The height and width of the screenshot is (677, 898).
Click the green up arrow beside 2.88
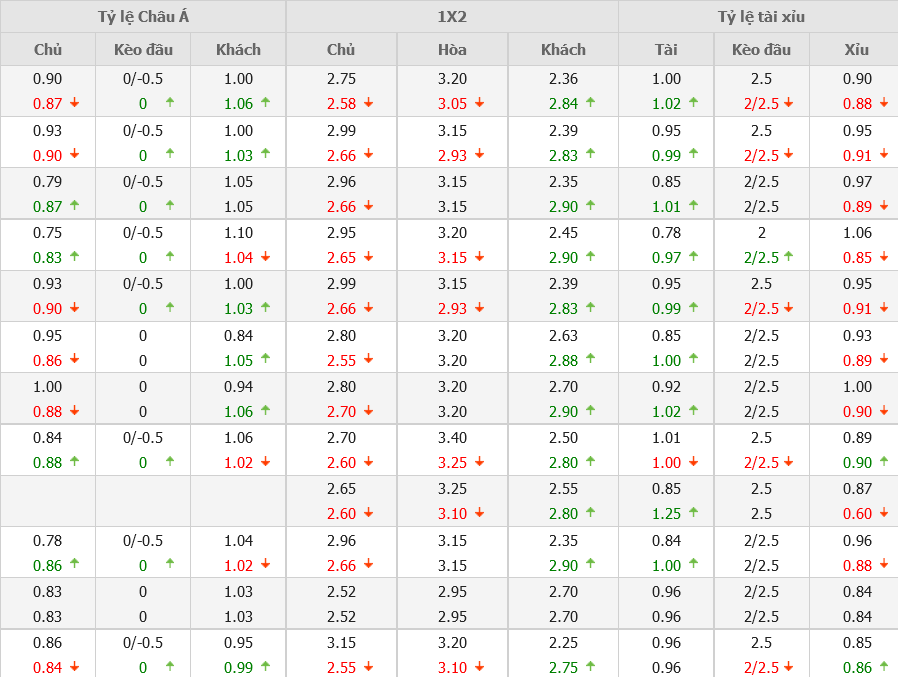point(591,359)
